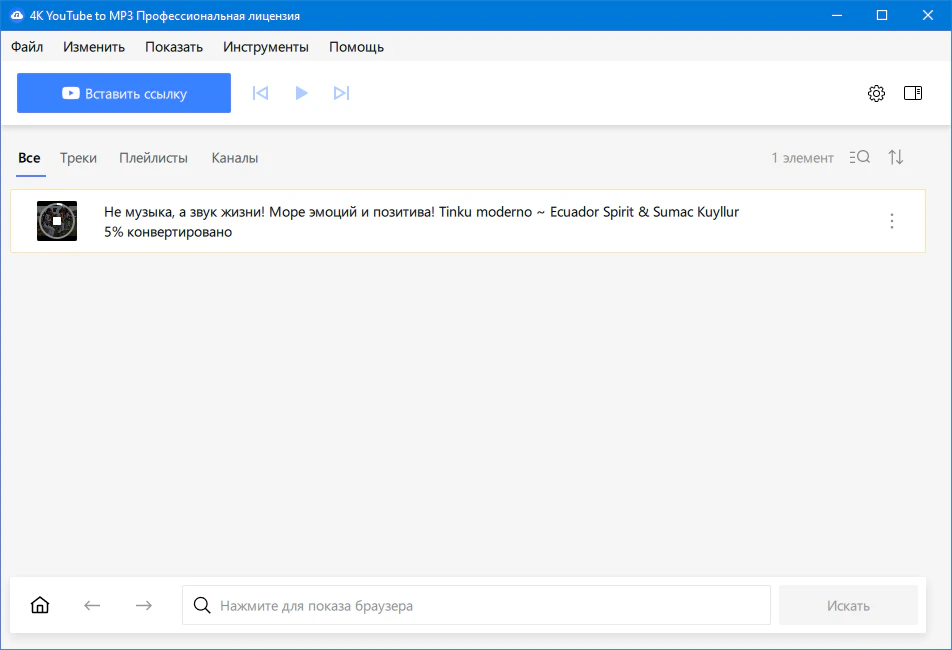The image size is (952, 650).
Task: Start playback with the play icon
Action: coord(301,93)
